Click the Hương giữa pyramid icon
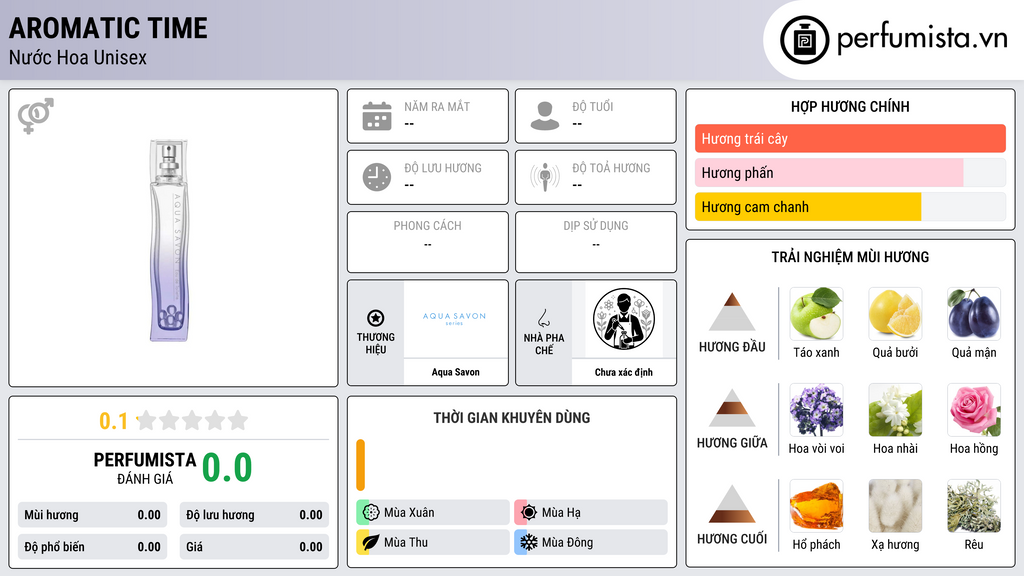1024x576 pixels. pos(732,408)
